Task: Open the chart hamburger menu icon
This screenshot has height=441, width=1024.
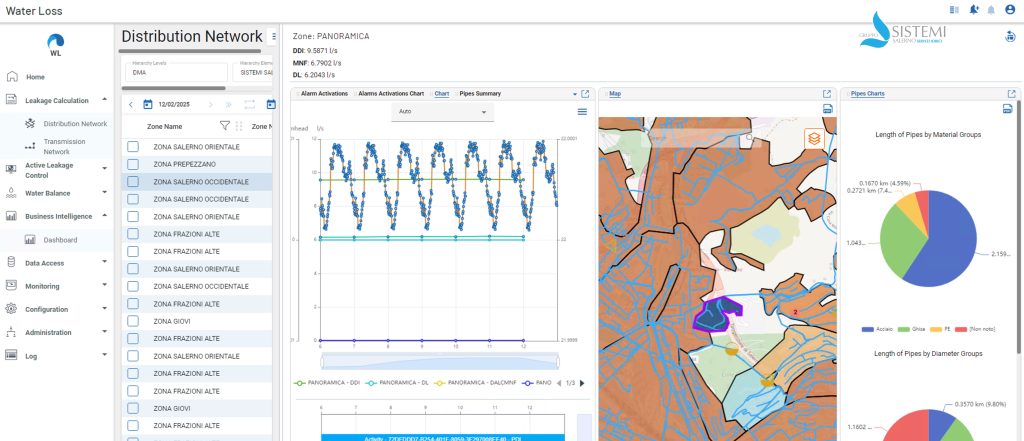Action: pyautogui.click(x=582, y=111)
